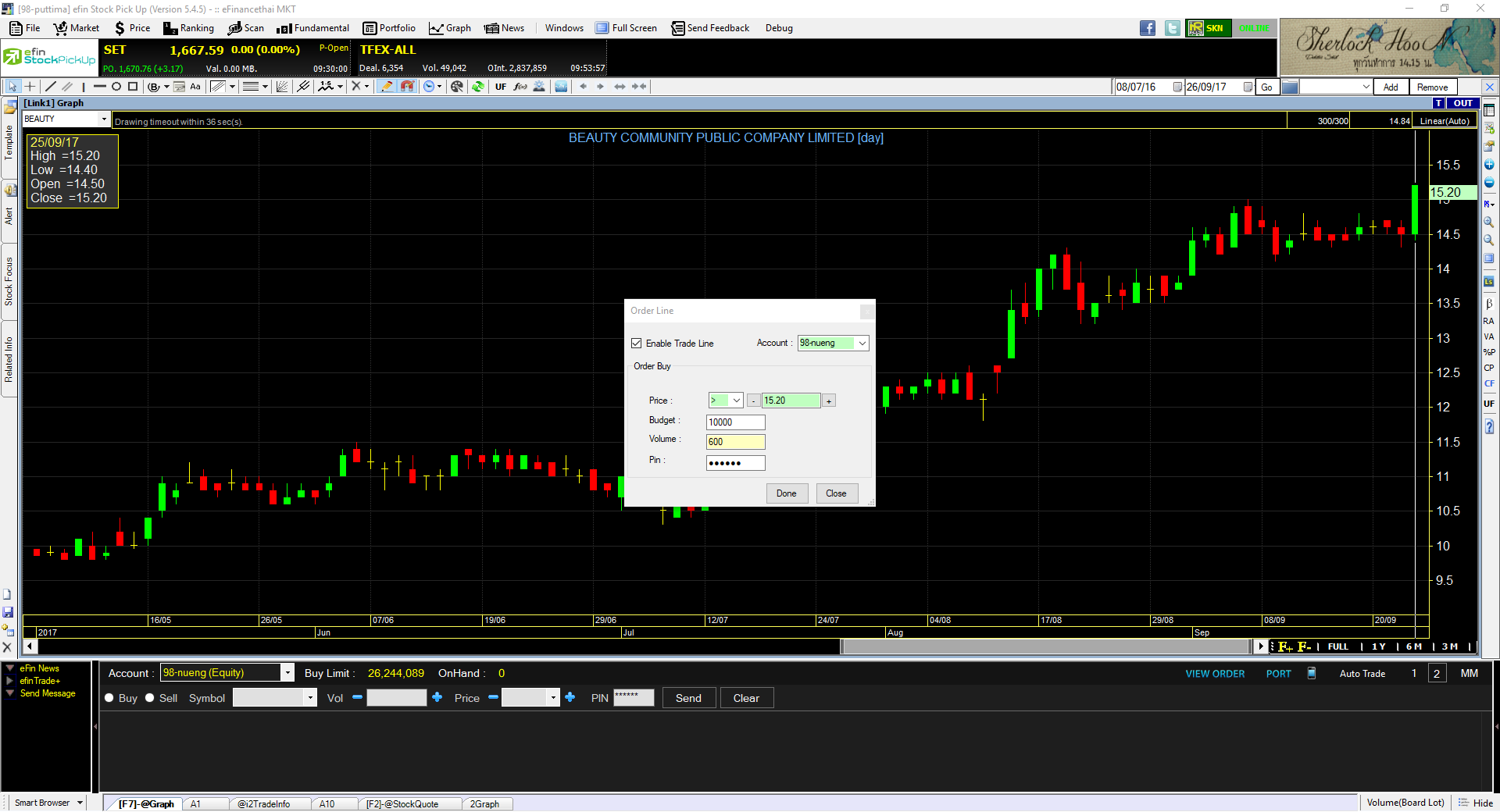Switch to the @i2TradeInfo tab
The height and width of the screenshot is (812, 1500).
[x=264, y=804]
